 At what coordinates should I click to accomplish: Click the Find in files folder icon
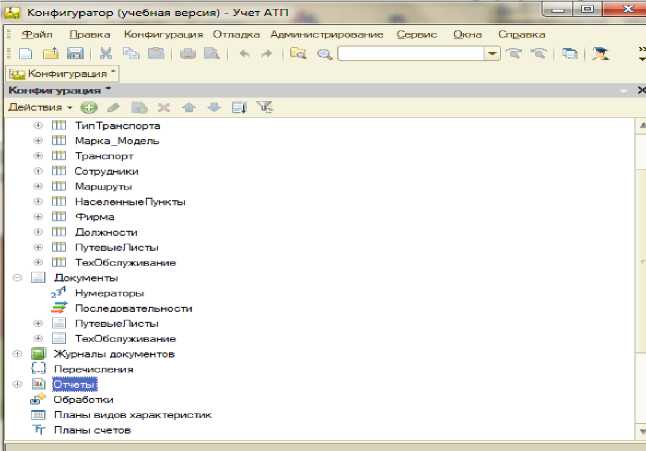click(298, 54)
